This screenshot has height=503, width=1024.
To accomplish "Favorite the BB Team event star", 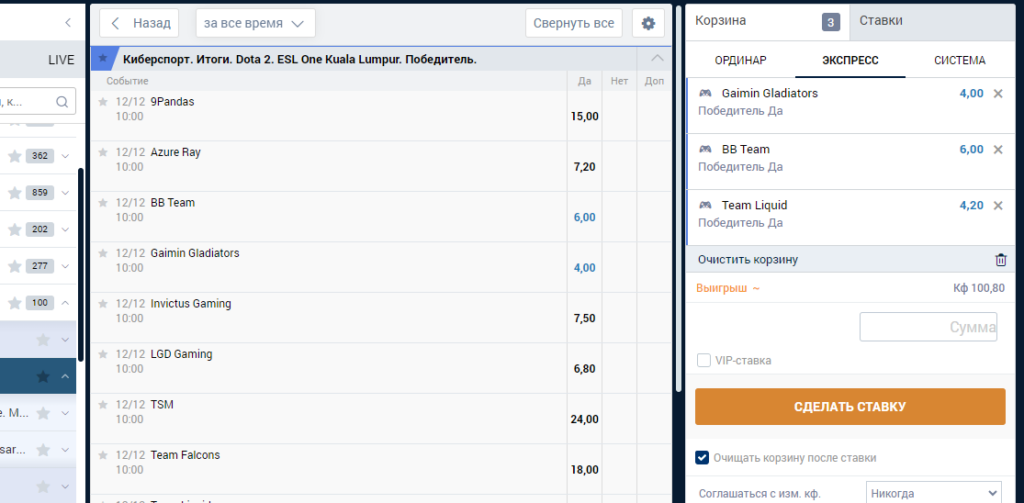I will tap(103, 203).
